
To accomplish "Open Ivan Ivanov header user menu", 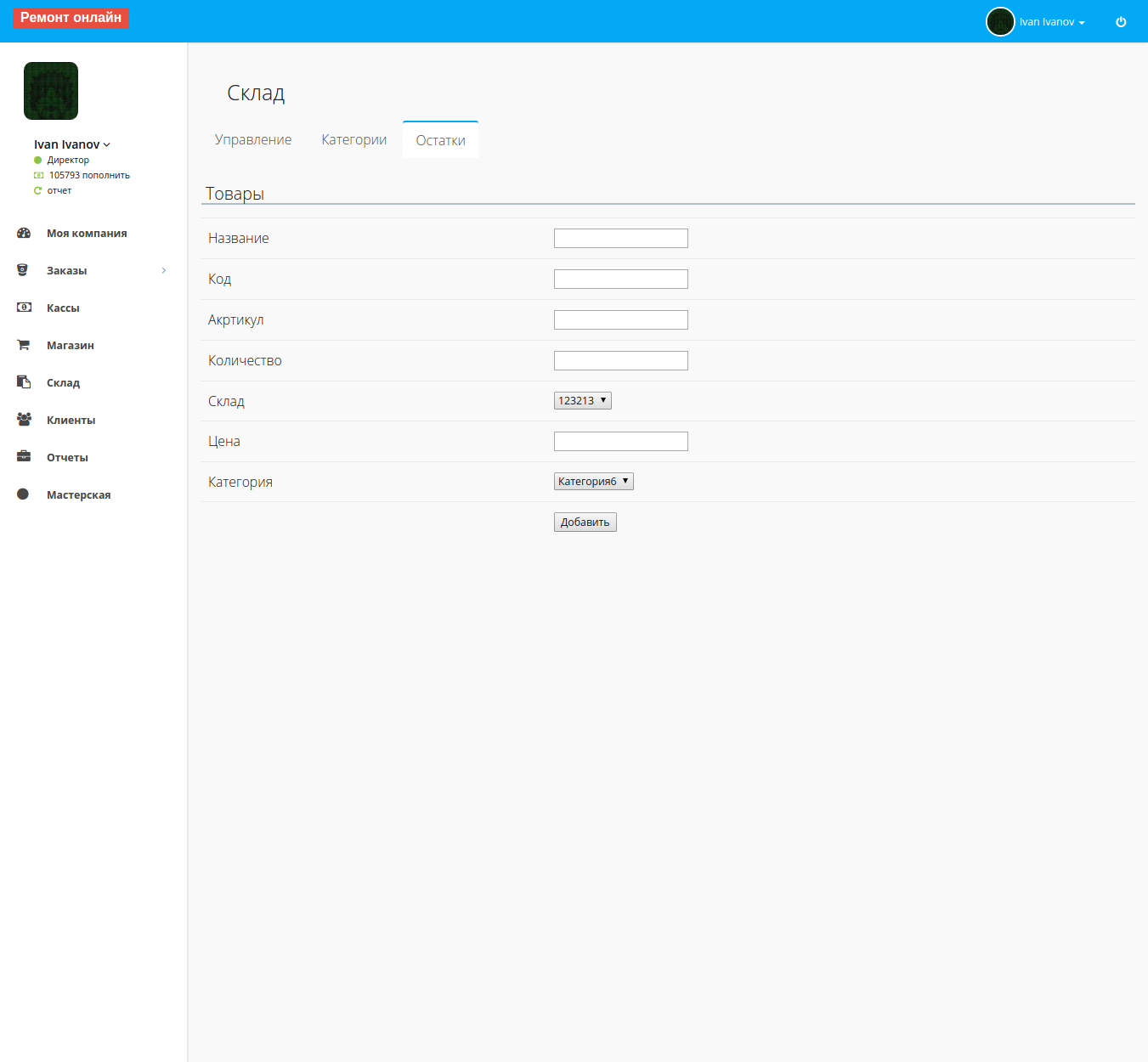I will click(x=1052, y=22).
